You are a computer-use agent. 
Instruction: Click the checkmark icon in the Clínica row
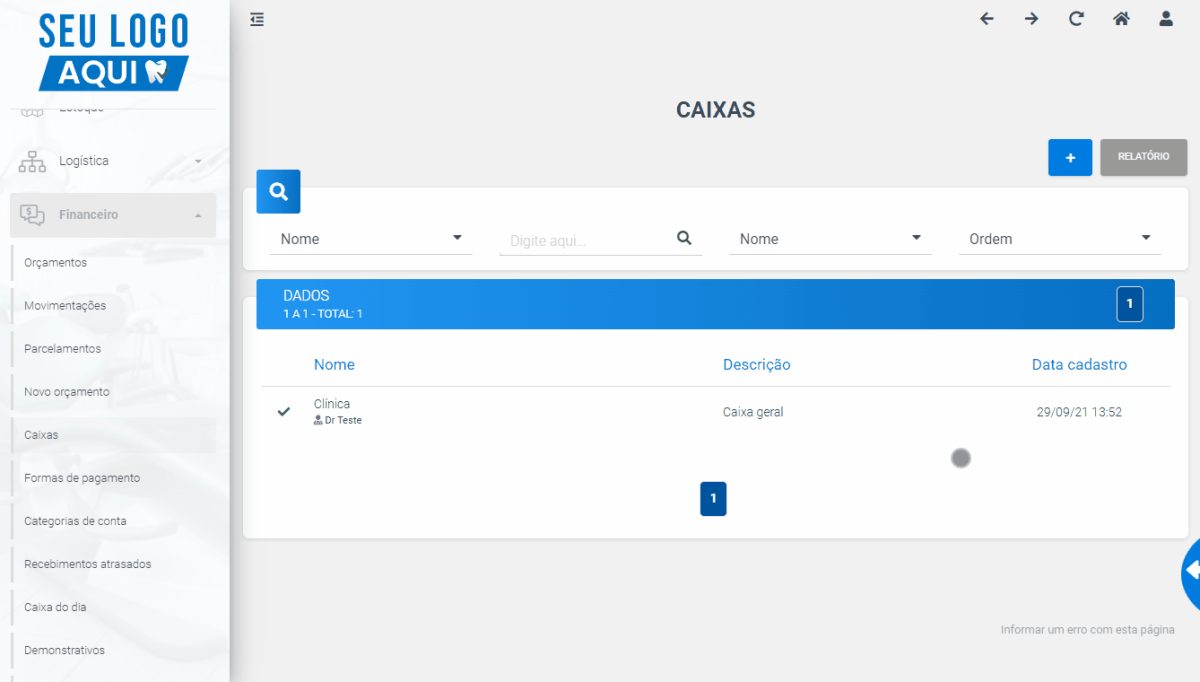(x=284, y=411)
